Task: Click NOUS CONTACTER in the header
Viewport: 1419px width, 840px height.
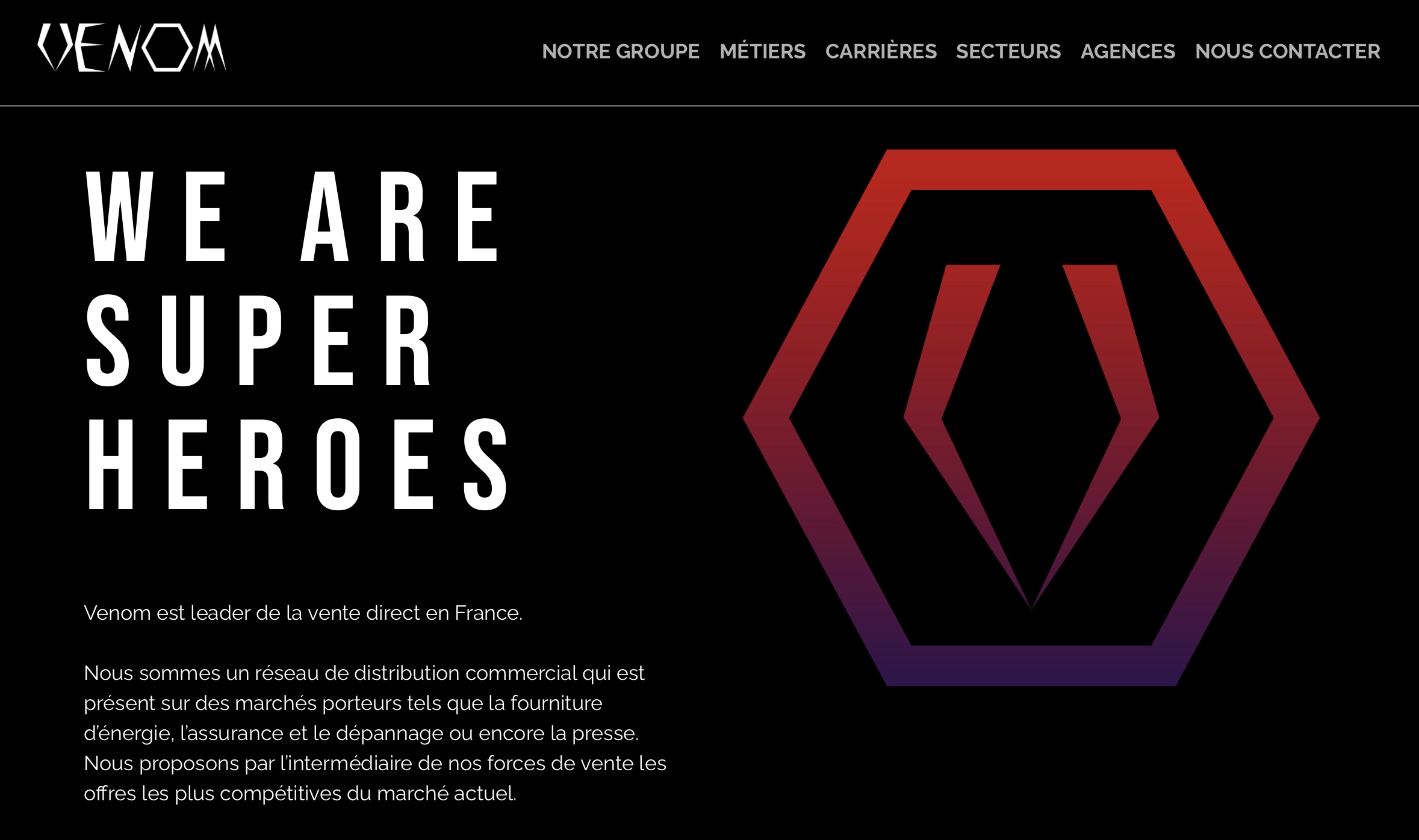Action: [1288, 52]
